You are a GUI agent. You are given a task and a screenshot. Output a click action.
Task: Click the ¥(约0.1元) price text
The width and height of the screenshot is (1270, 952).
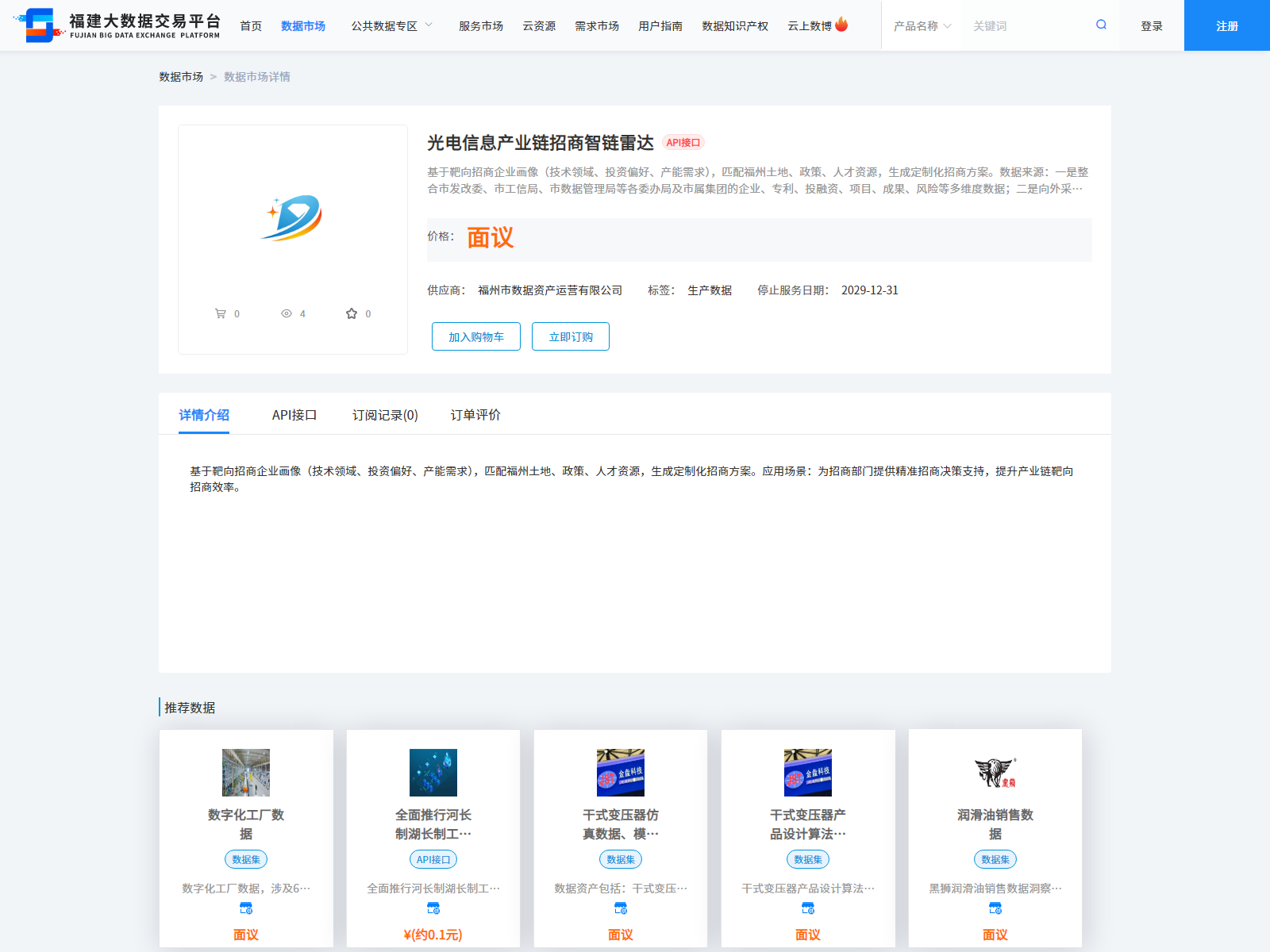click(x=433, y=935)
